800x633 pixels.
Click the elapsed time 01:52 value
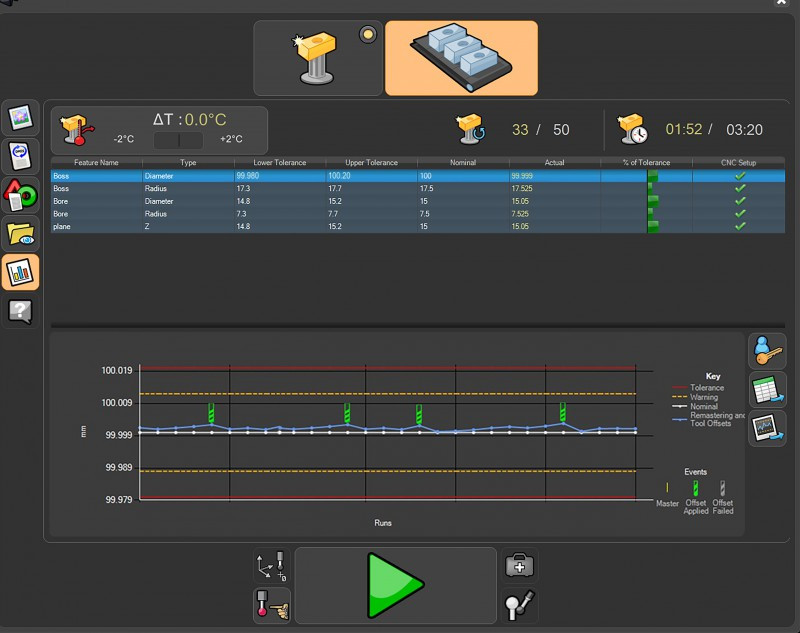(x=684, y=130)
